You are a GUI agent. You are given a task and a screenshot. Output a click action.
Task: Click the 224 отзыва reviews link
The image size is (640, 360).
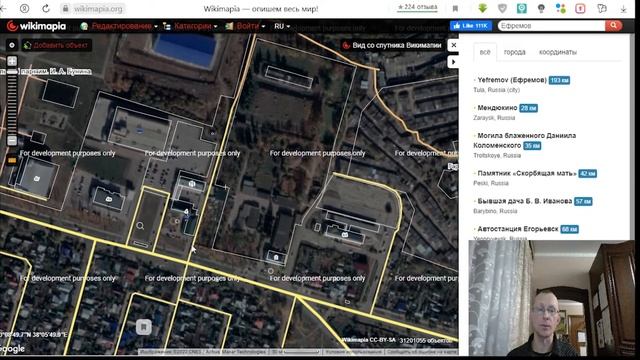tap(417, 7)
